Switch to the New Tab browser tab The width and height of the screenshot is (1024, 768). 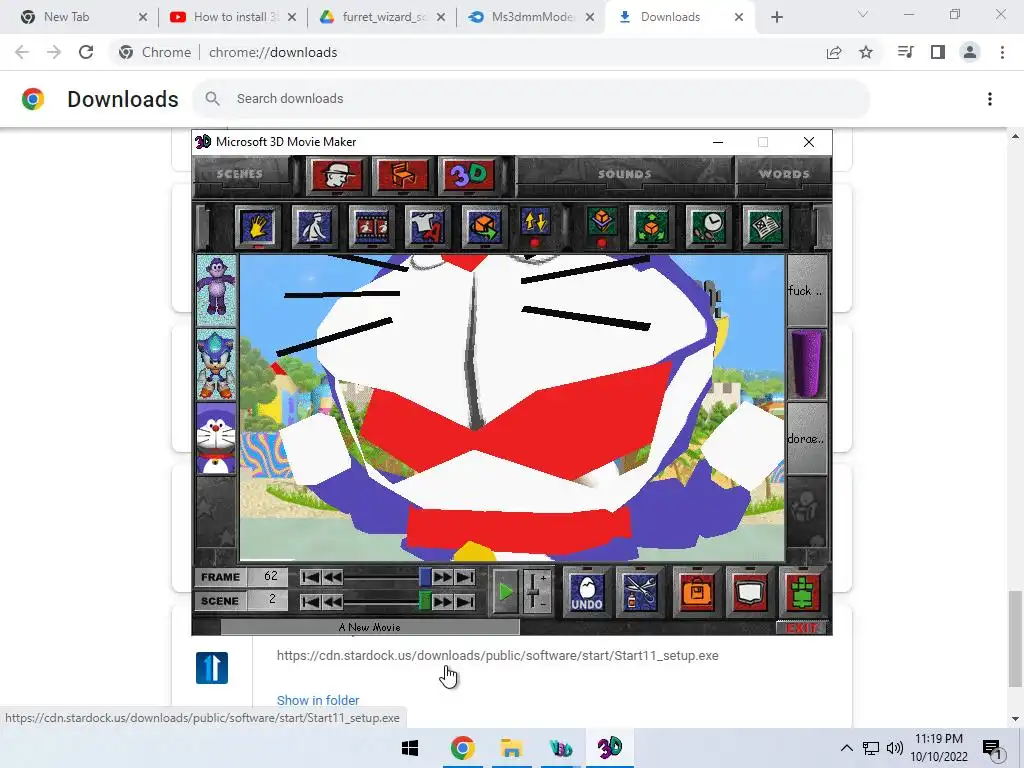[x=82, y=17]
